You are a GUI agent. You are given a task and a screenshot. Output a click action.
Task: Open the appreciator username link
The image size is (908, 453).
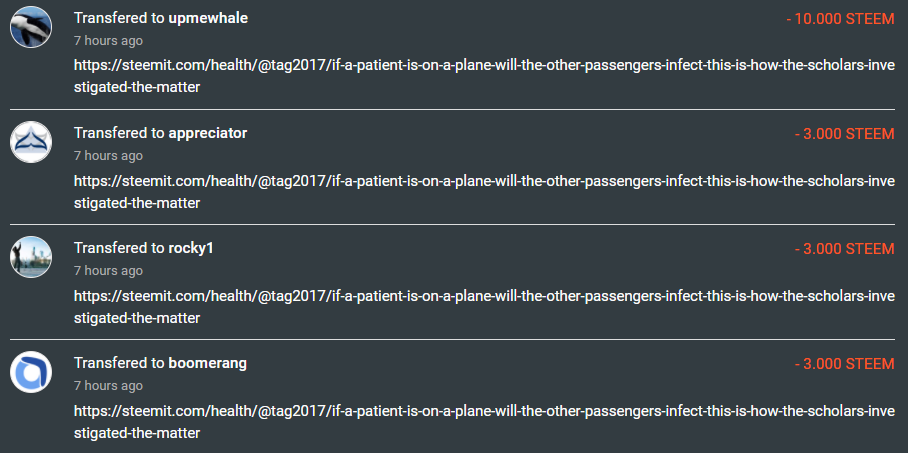point(208,133)
